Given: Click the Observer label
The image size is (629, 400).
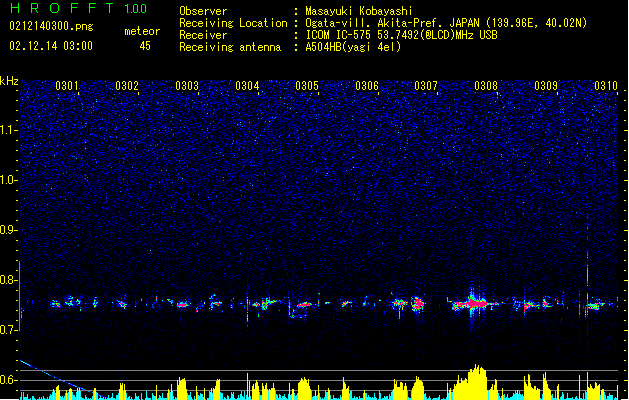Looking at the screenshot, I should pyautogui.click(x=203, y=11).
